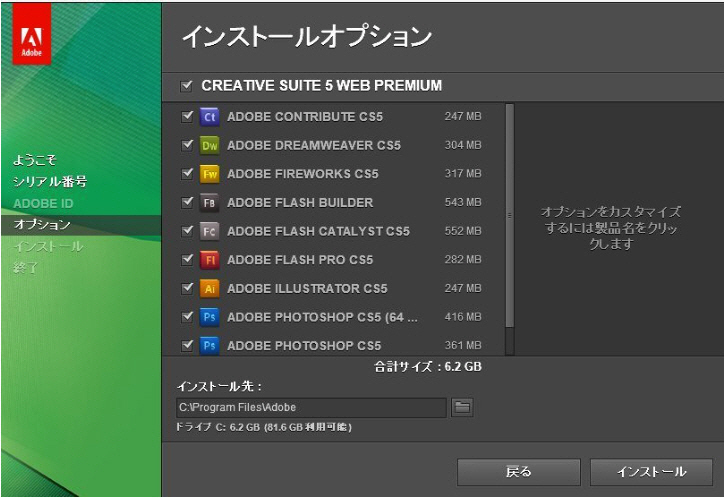This screenshot has height=498, width=725.
Task: Click the Dreamweaver Dw icon
Action: tap(209, 145)
